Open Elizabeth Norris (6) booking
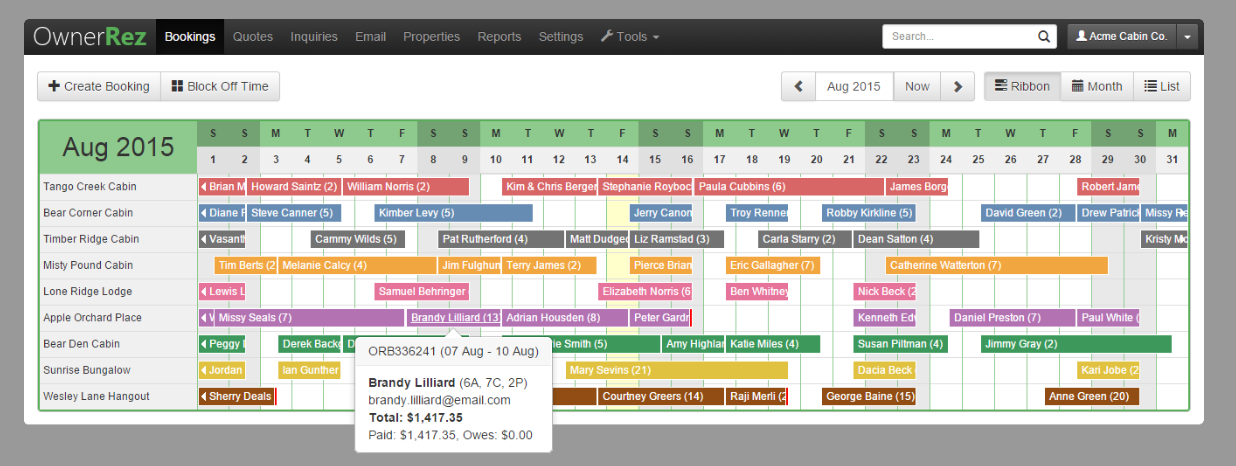Image resolution: width=1236 pixels, height=466 pixels. [645, 292]
